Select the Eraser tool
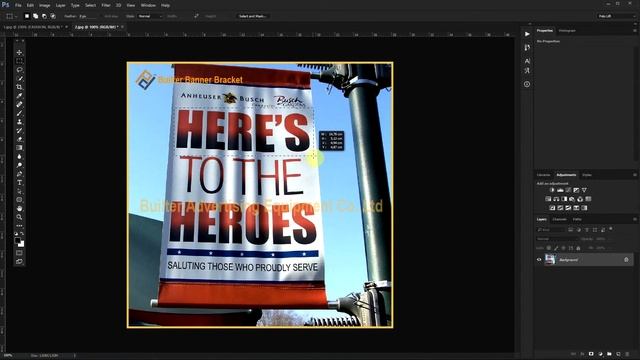Image resolution: width=640 pixels, height=360 pixels. coord(19,139)
